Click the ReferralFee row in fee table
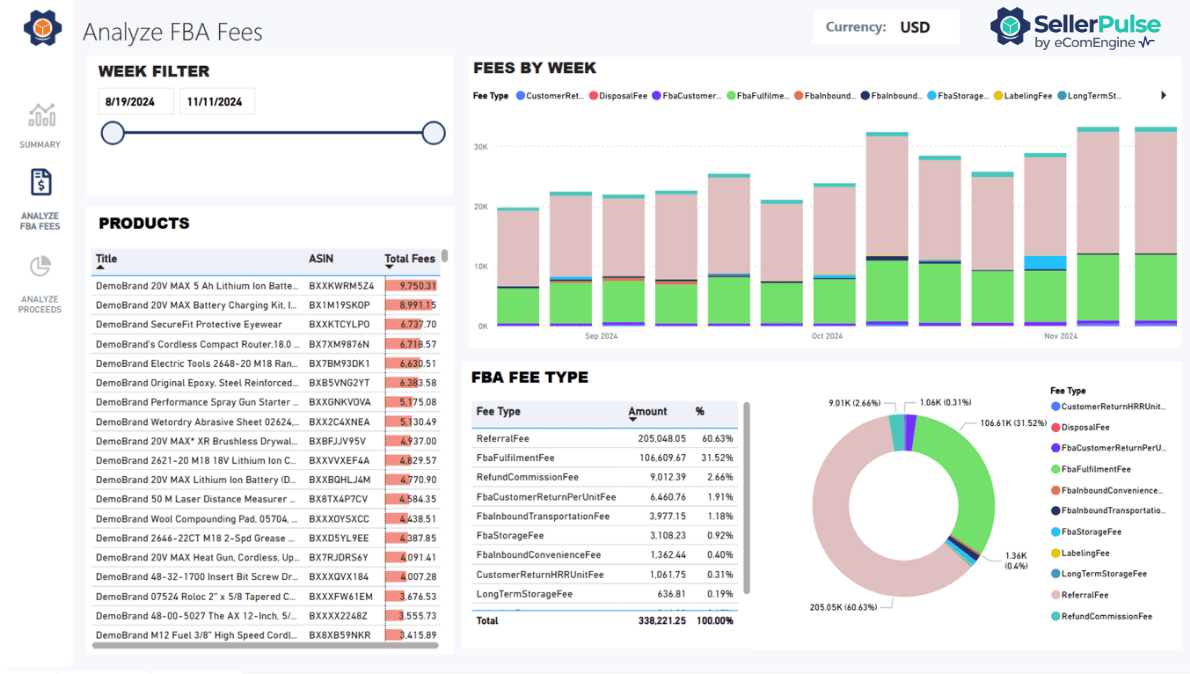The width and height of the screenshot is (1190, 674). tap(605, 439)
